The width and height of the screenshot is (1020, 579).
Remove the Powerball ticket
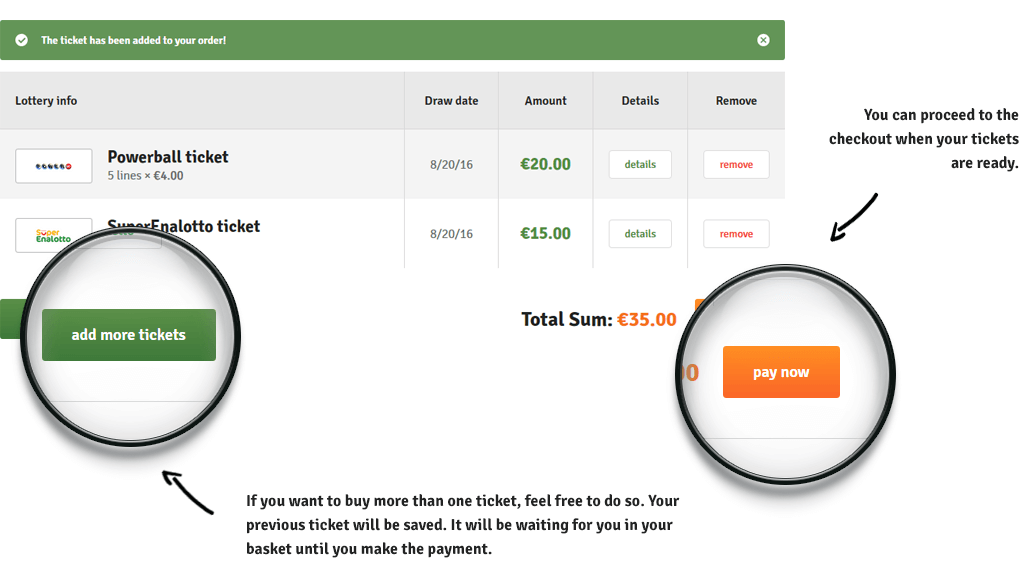[x=736, y=165]
